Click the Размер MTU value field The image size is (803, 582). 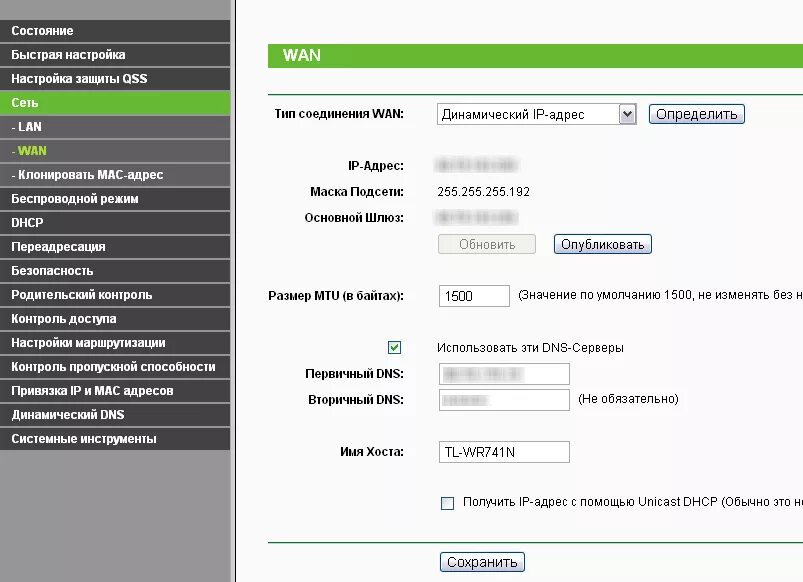pyautogui.click(x=474, y=295)
